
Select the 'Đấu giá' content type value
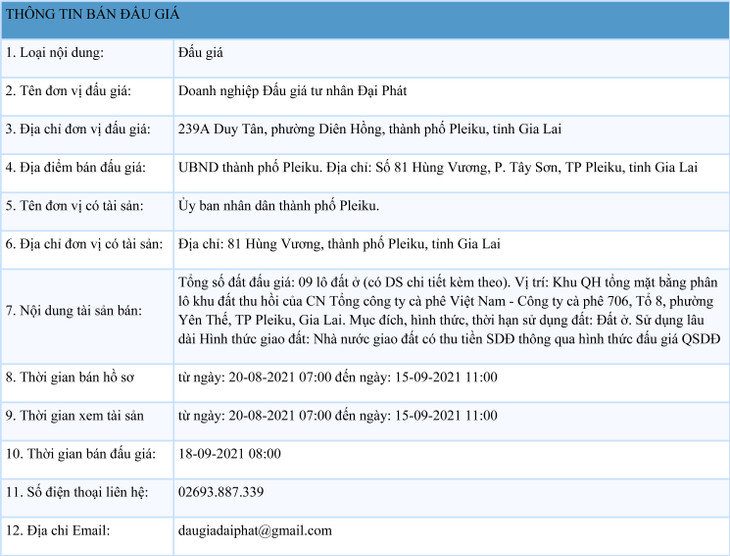(201, 52)
